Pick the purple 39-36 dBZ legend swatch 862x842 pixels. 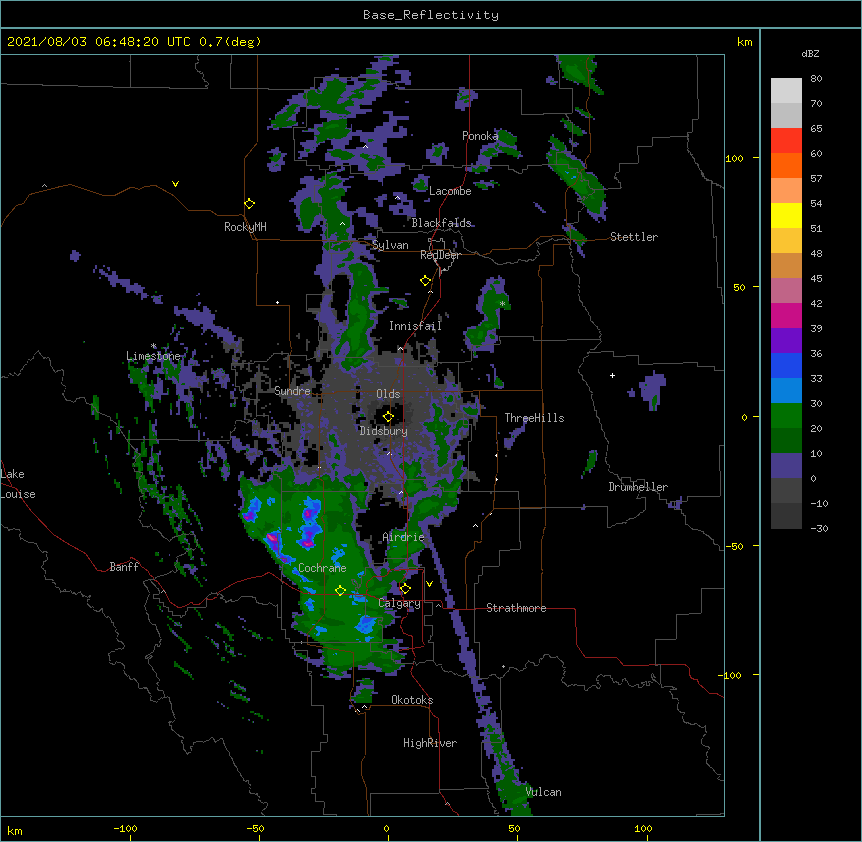pos(786,341)
